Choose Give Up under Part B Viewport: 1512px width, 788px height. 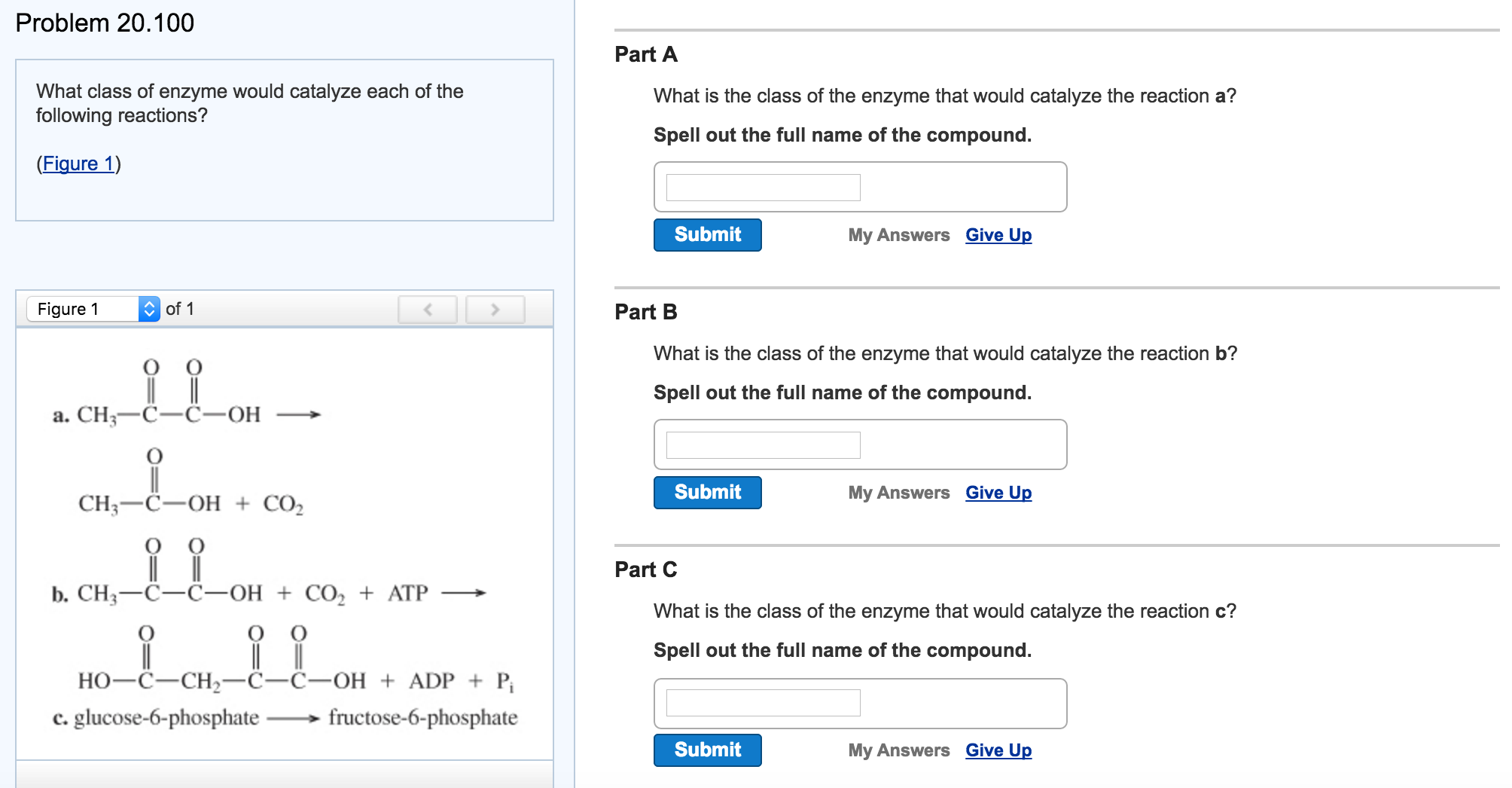click(998, 493)
